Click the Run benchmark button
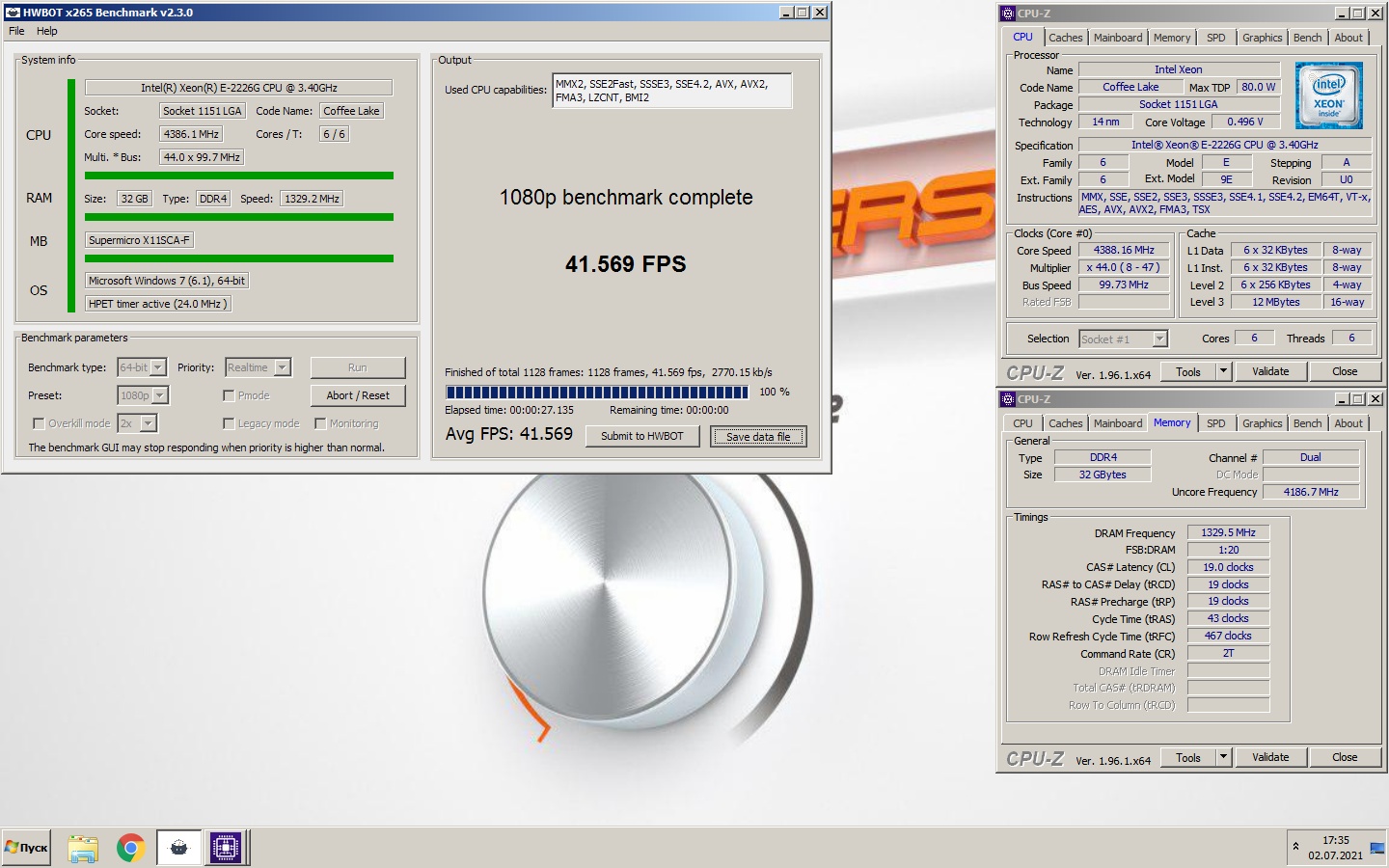The image size is (1389, 868). 358,367
